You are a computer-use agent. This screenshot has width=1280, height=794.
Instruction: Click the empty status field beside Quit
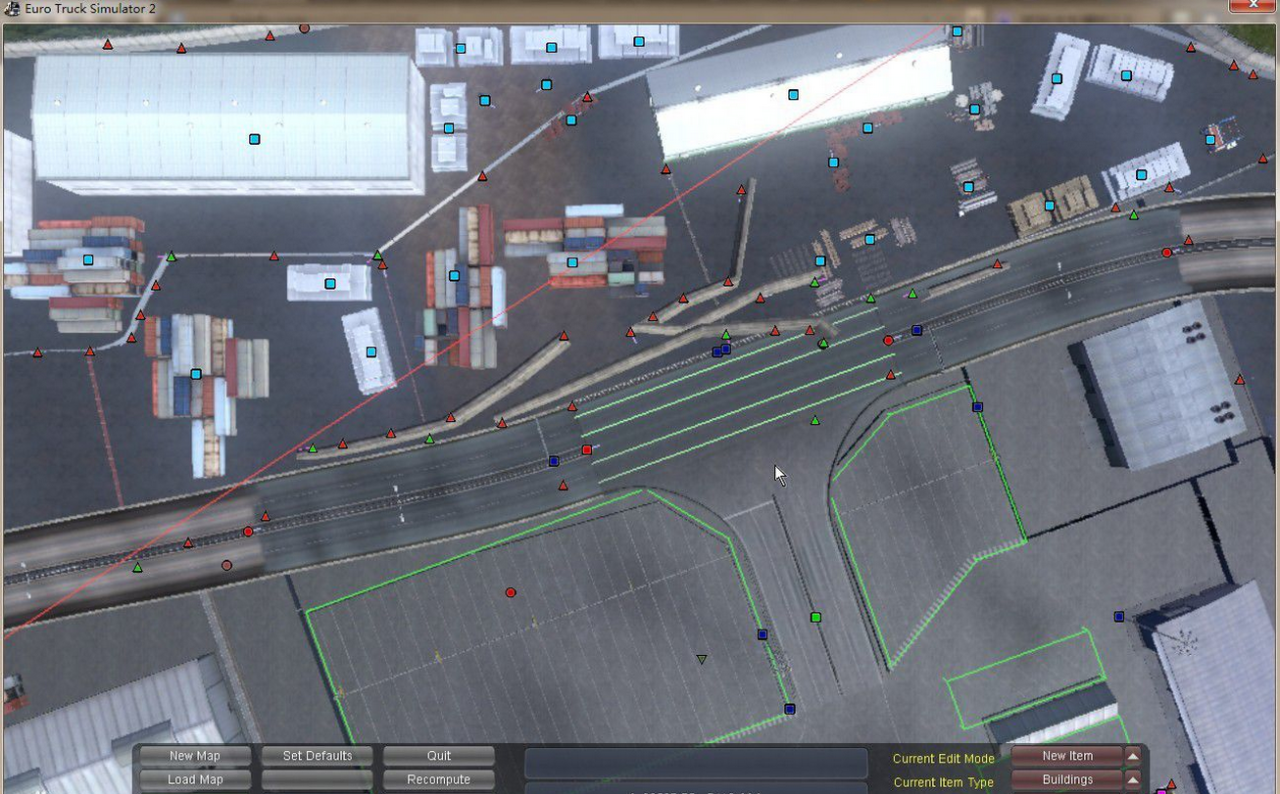[x=696, y=762]
